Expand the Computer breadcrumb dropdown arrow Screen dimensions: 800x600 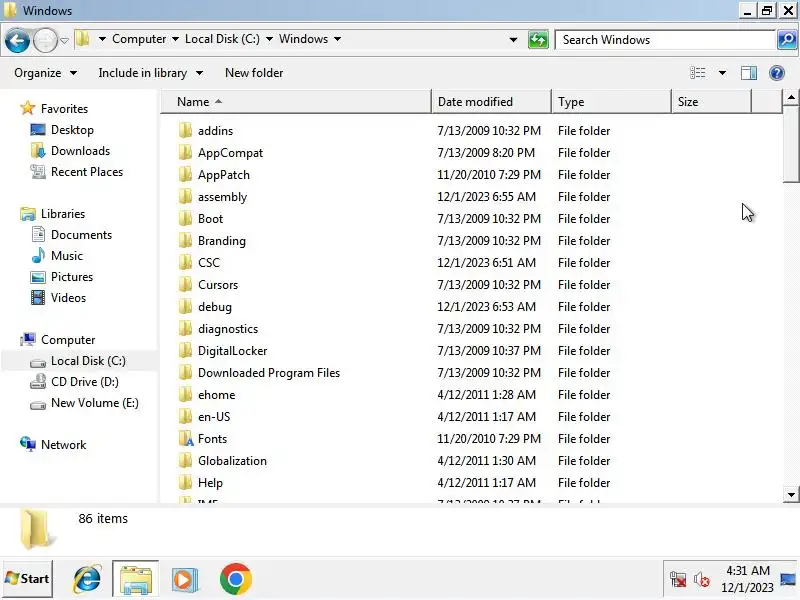(x=176, y=39)
